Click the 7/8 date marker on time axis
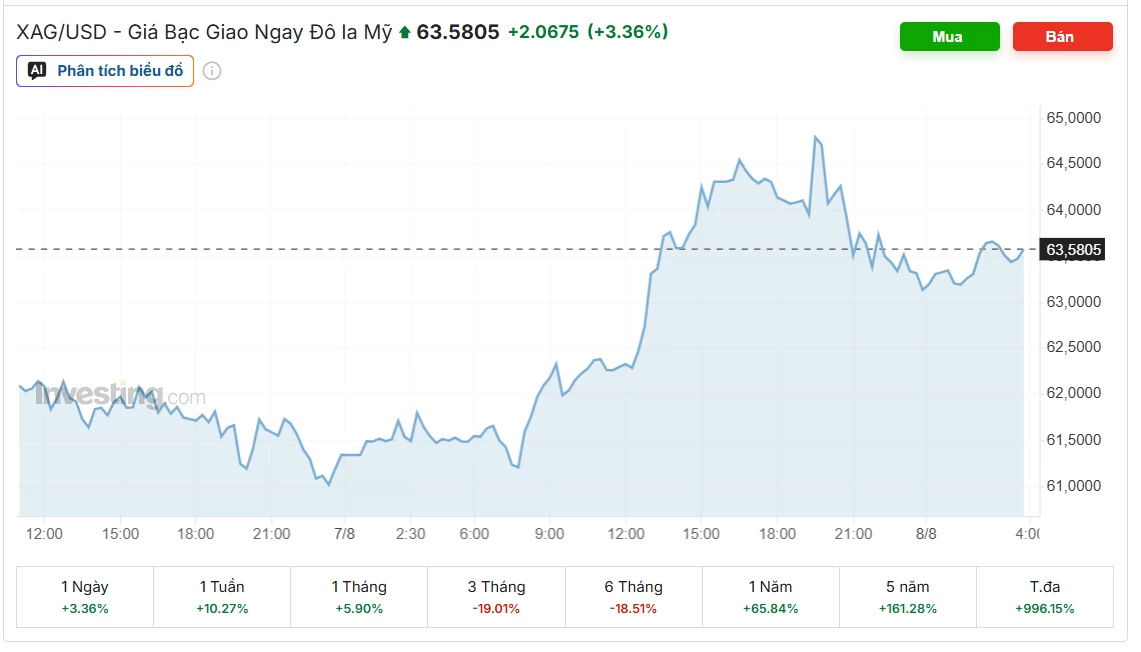The height and width of the screenshot is (652, 1141). 344,534
